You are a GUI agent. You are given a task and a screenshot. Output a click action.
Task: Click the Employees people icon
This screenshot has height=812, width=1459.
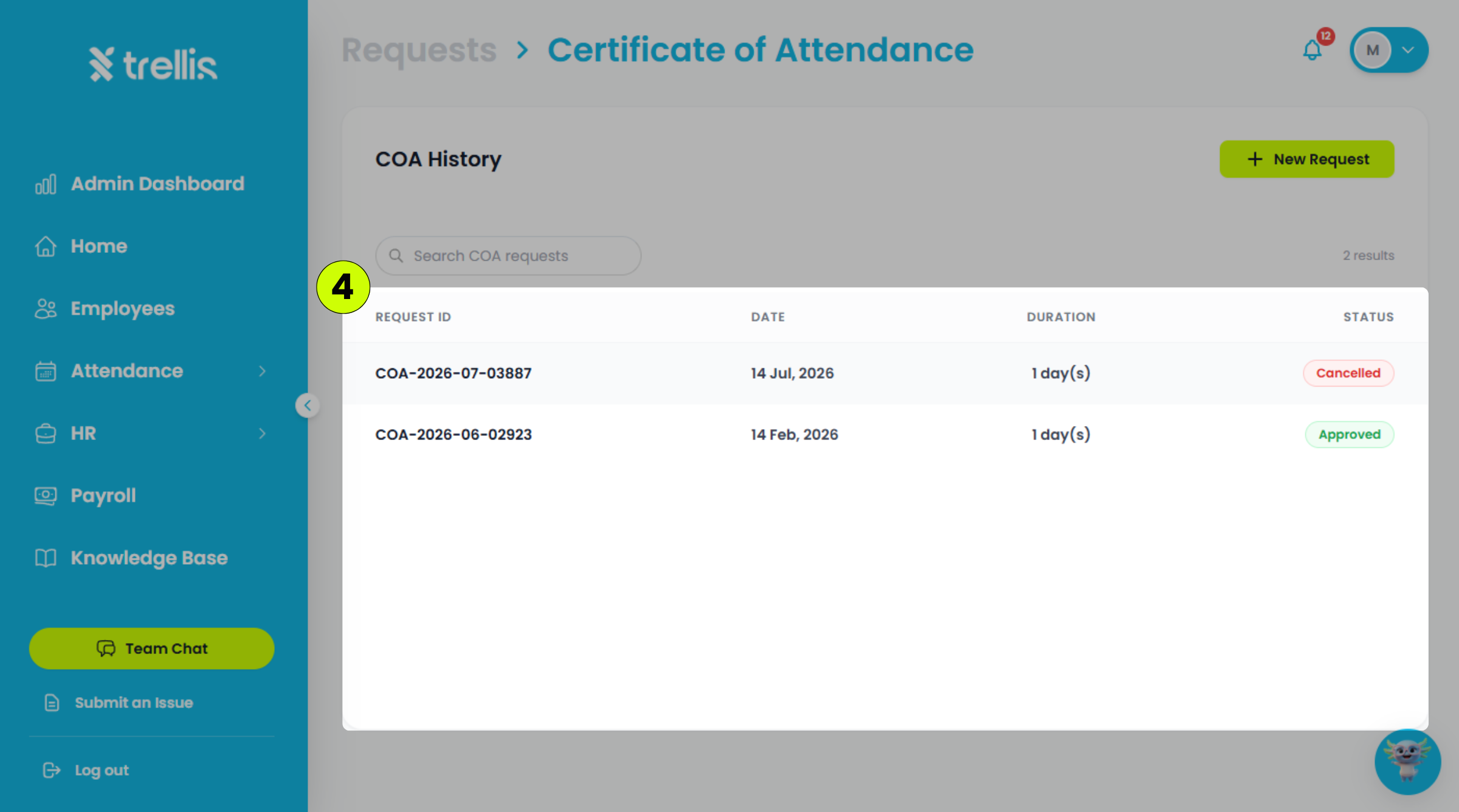46,309
